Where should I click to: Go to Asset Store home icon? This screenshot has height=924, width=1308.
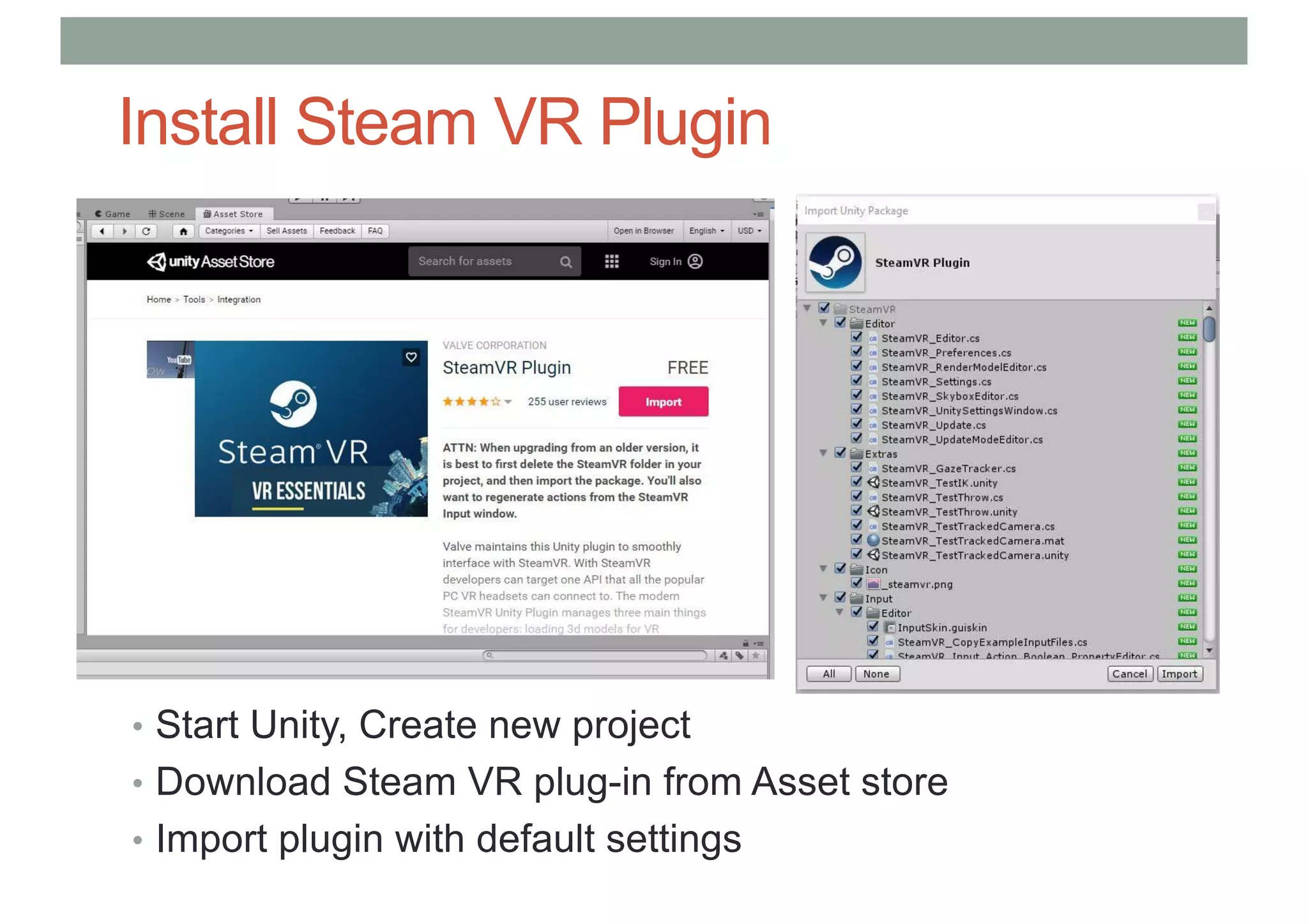coord(183,231)
